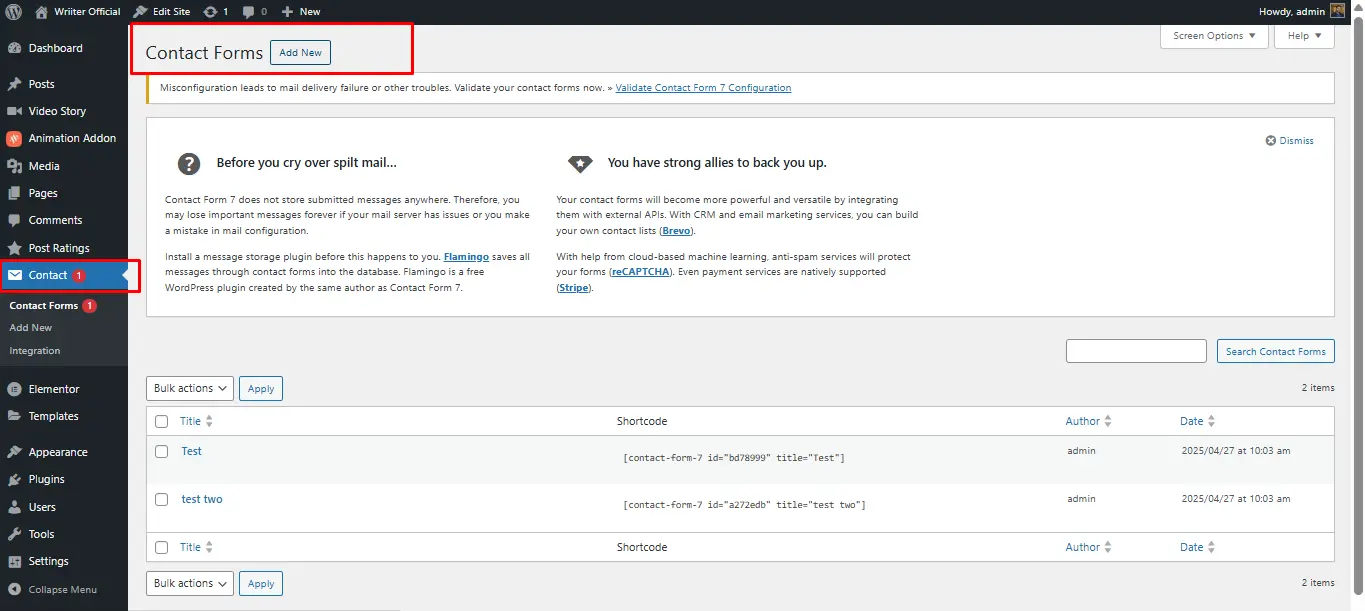Click the comments bubble icon in admin bar
This screenshot has height=611, width=1365.
248,12
